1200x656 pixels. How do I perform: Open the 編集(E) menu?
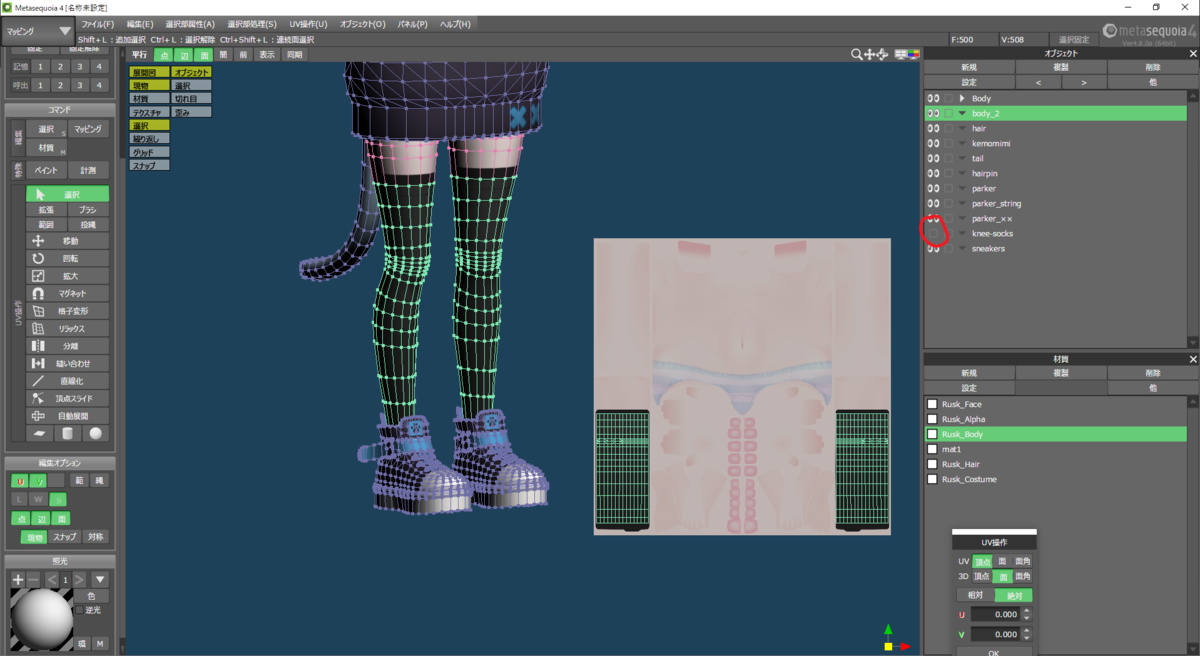pos(140,23)
